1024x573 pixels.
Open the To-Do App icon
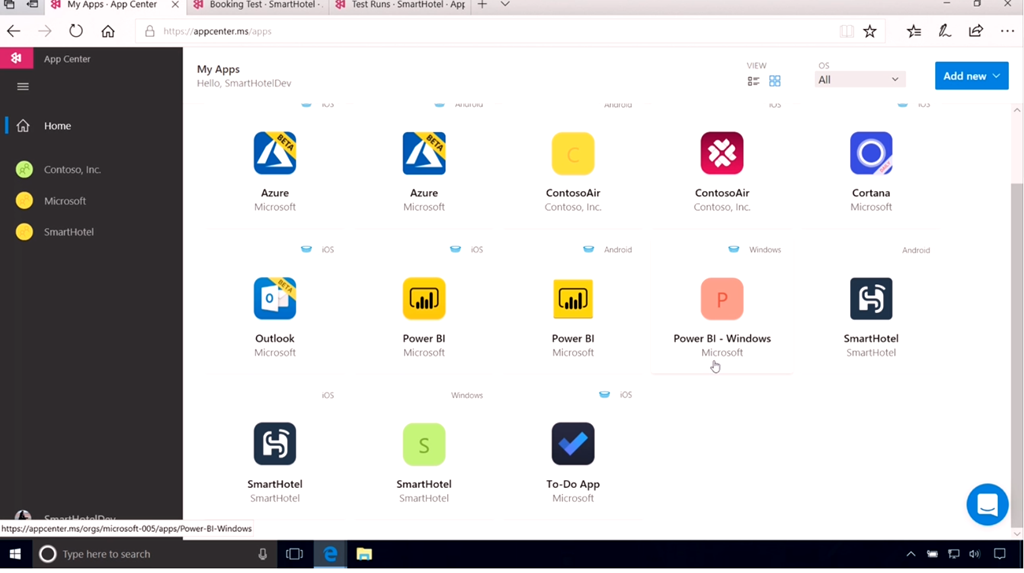pos(573,444)
